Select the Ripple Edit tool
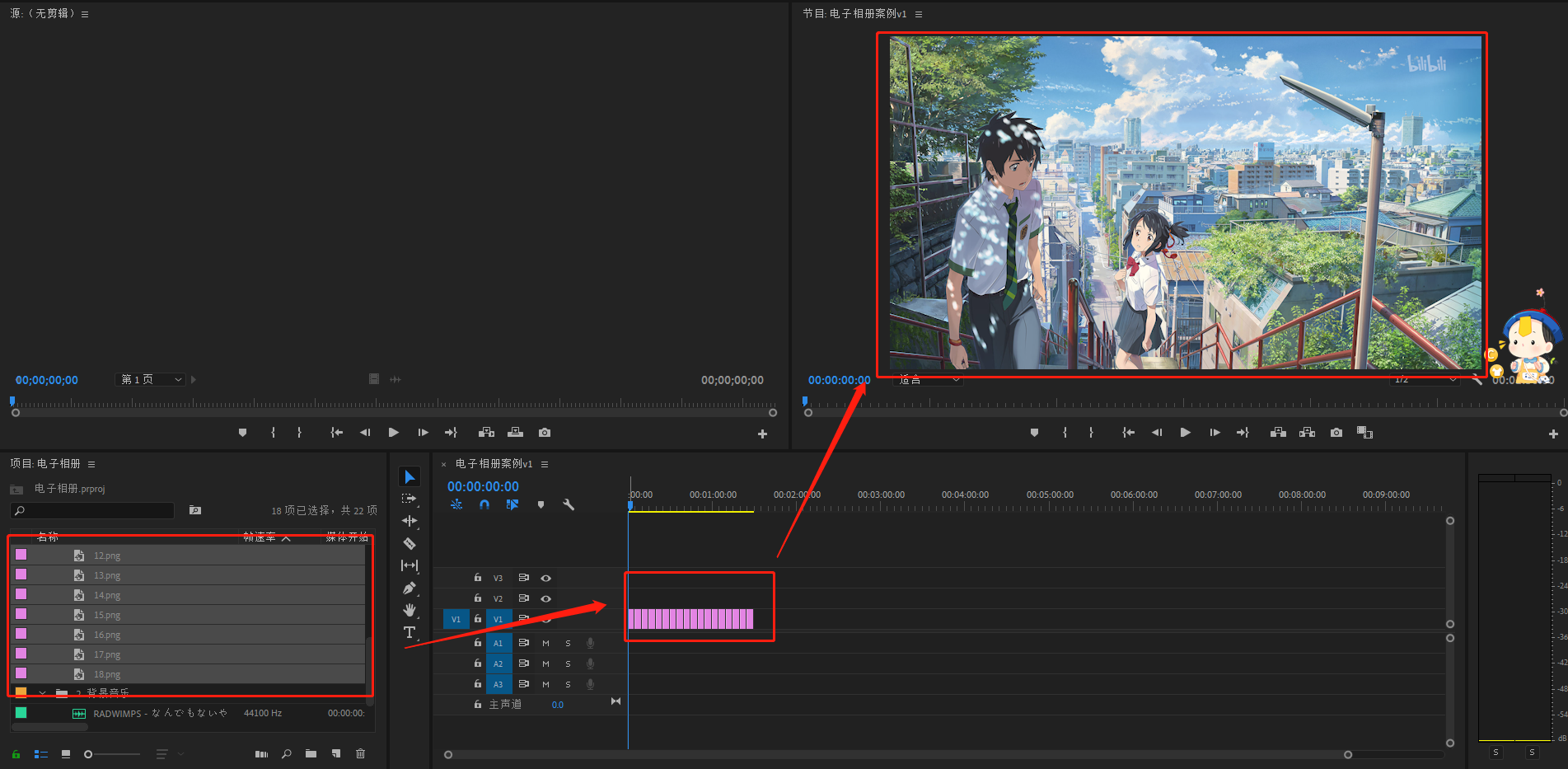Screen dimensions: 1568x769 (410, 521)
